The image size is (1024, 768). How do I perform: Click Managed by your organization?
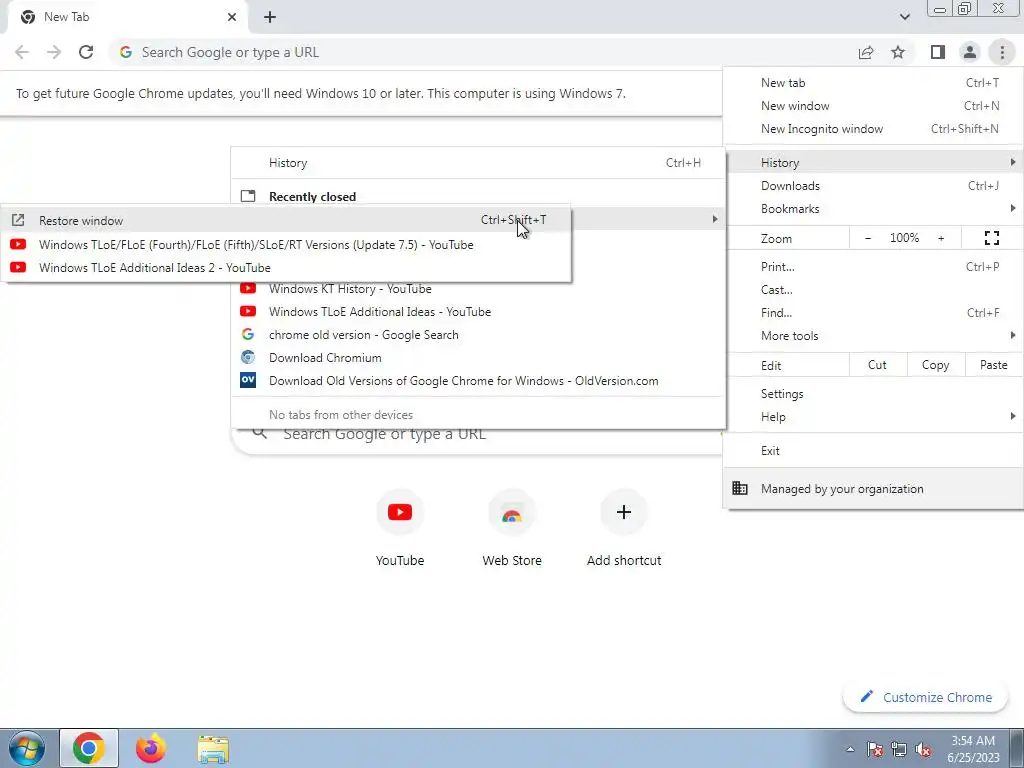pyautogui.click(x=873, y=488)
